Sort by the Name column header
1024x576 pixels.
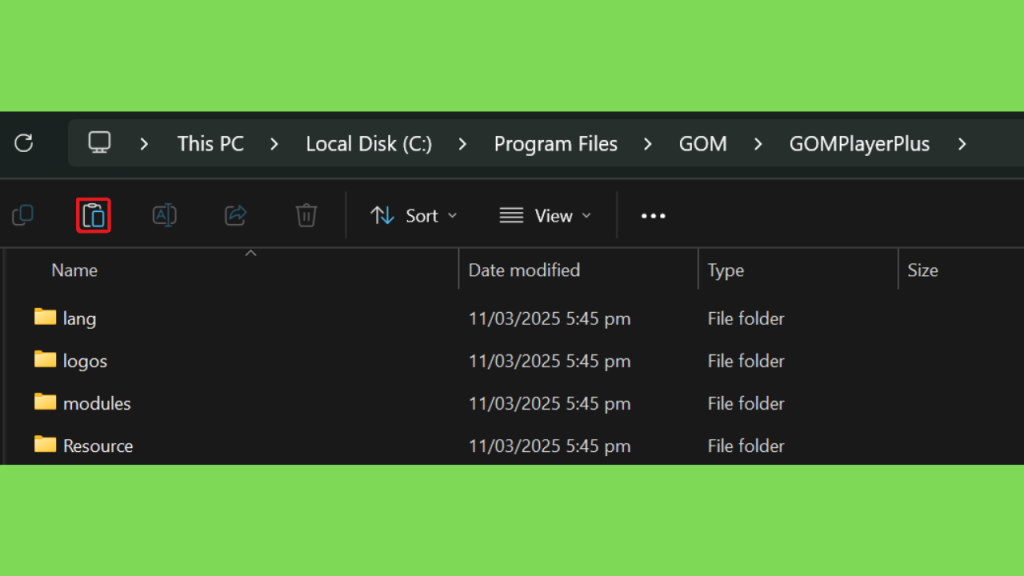pos(75,270)
